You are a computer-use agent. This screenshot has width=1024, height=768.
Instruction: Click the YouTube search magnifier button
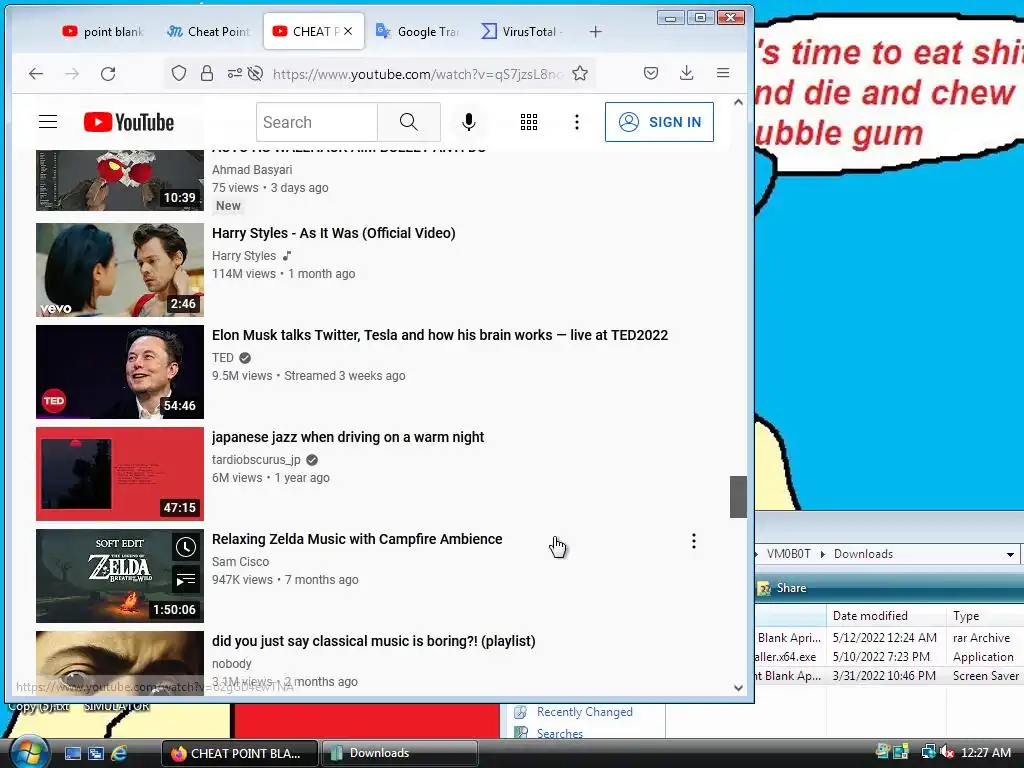point(409,121)
